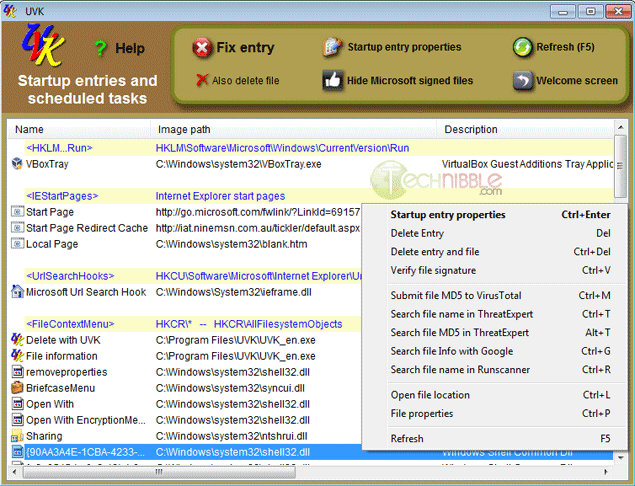Click the C:\Windows\system32\blank.htm path
The image size is (635, 486).
(x=232, y=244)
